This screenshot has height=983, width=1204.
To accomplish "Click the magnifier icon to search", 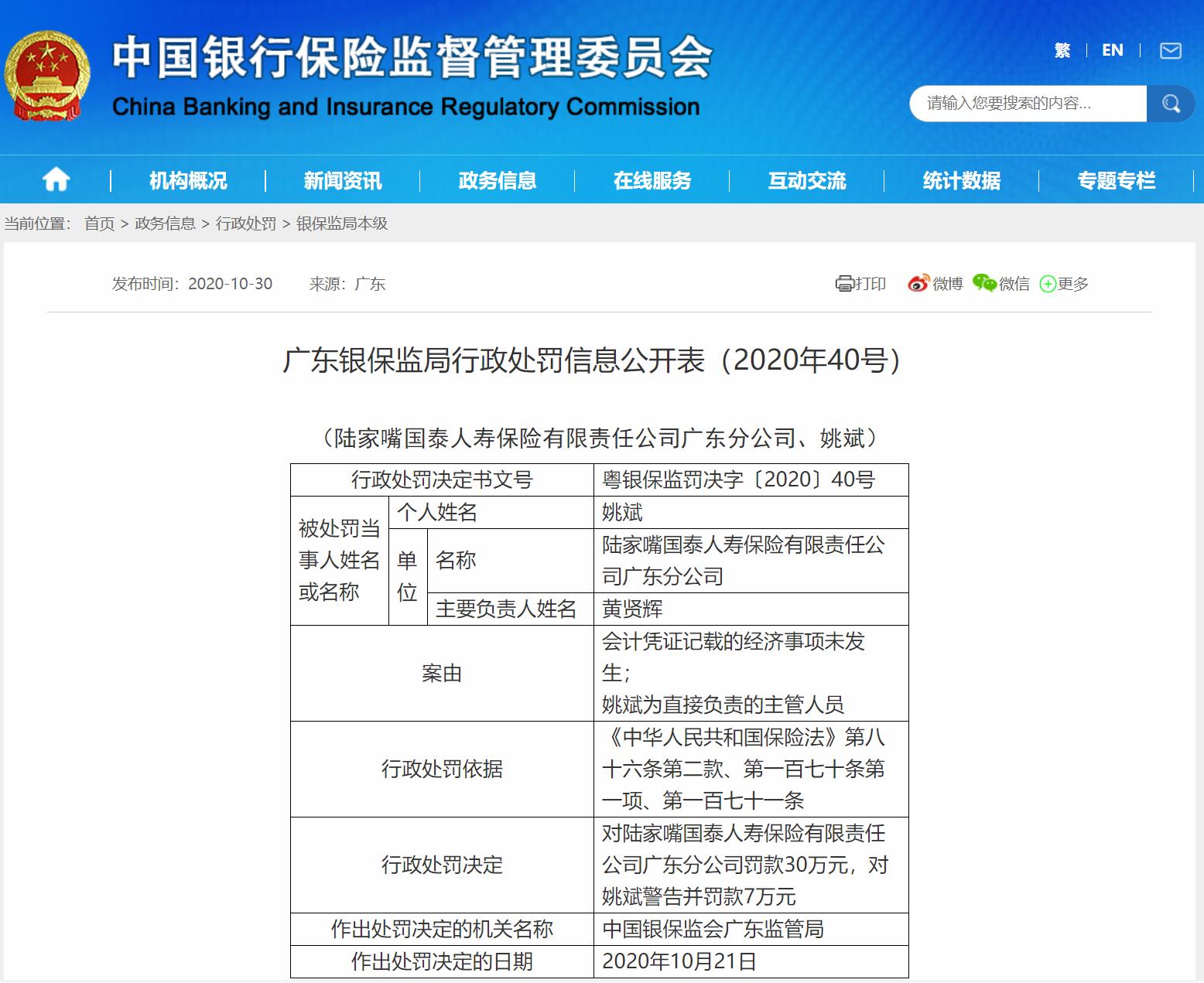I will coord(1170,103).
